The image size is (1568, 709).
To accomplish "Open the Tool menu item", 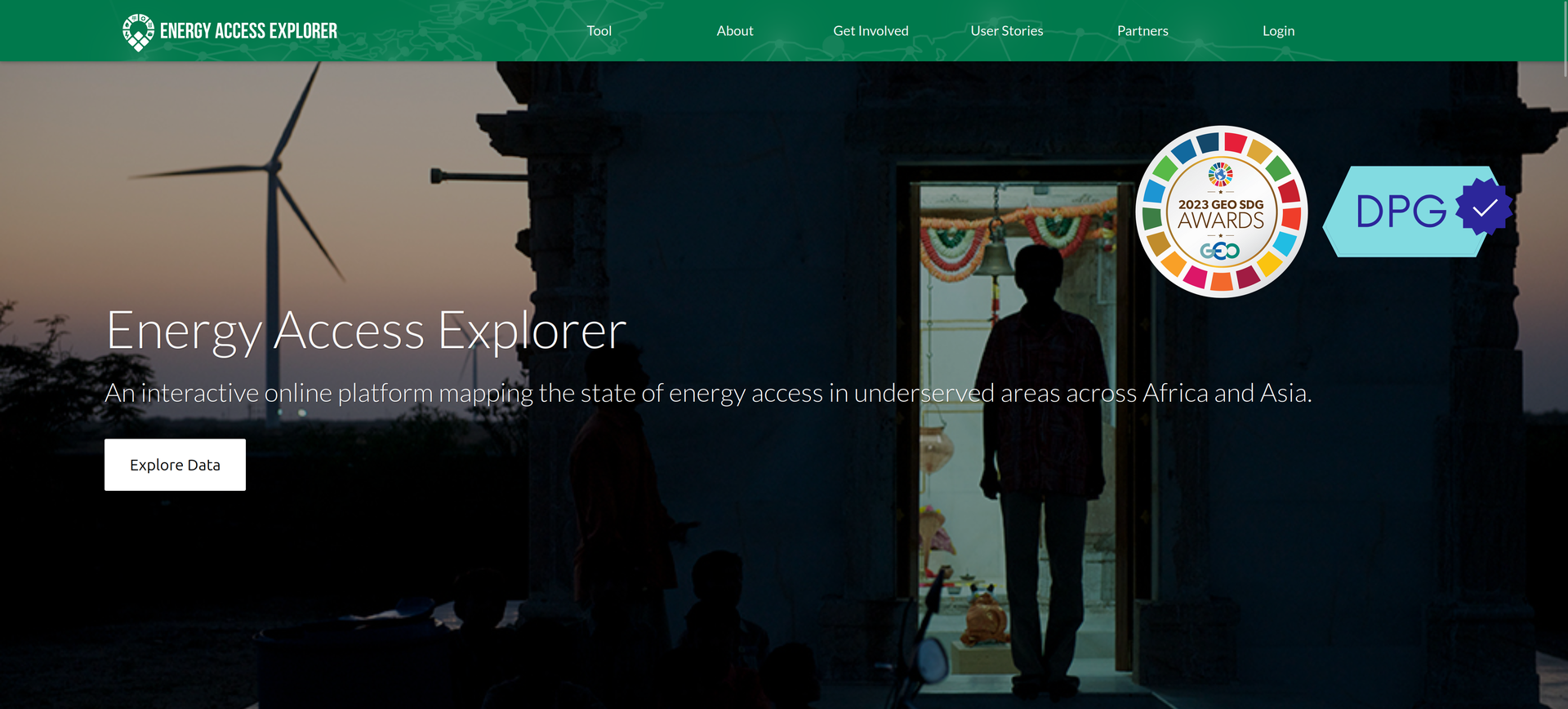I will (599, 31).
